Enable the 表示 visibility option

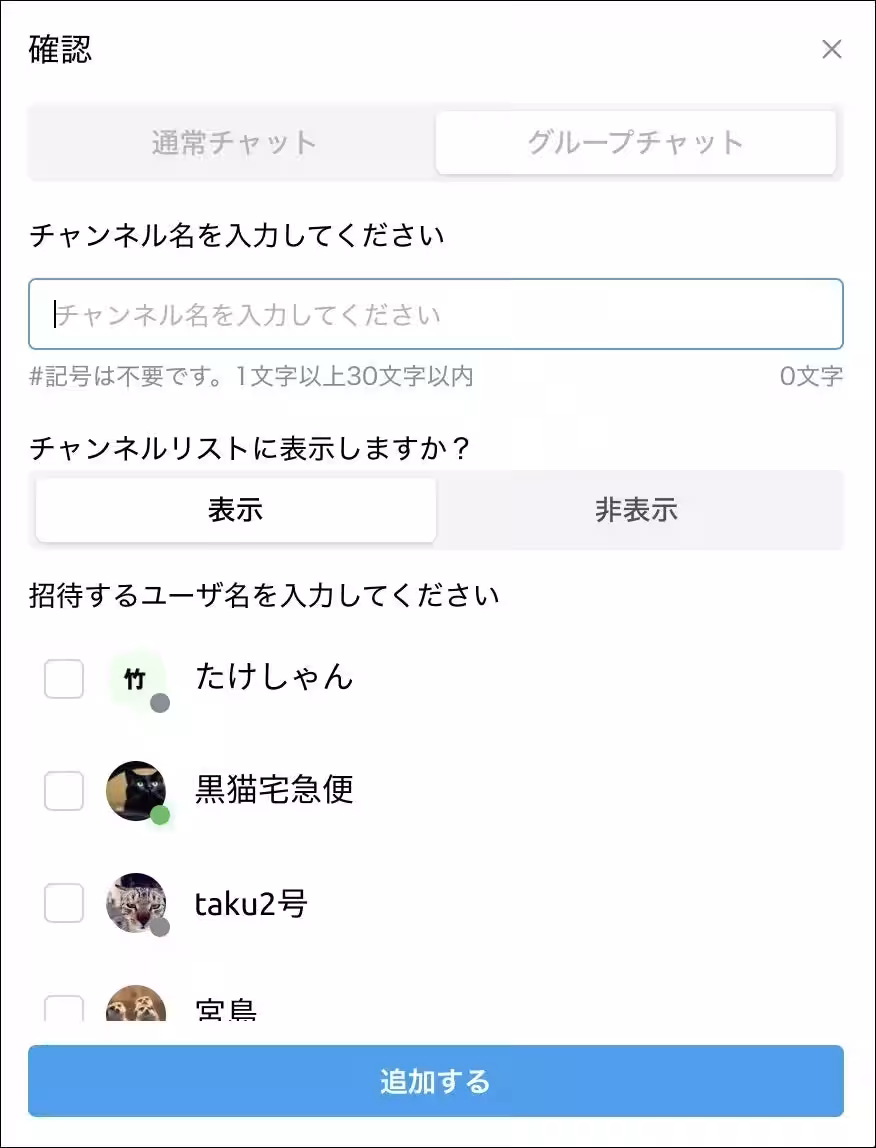coord(236,510)
